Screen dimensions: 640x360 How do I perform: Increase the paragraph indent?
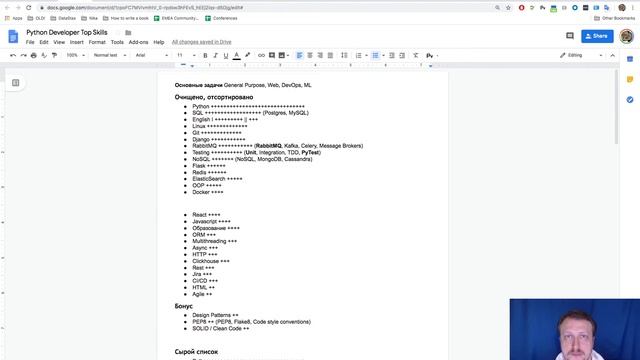pyautogui.click(x=402, y=55)
